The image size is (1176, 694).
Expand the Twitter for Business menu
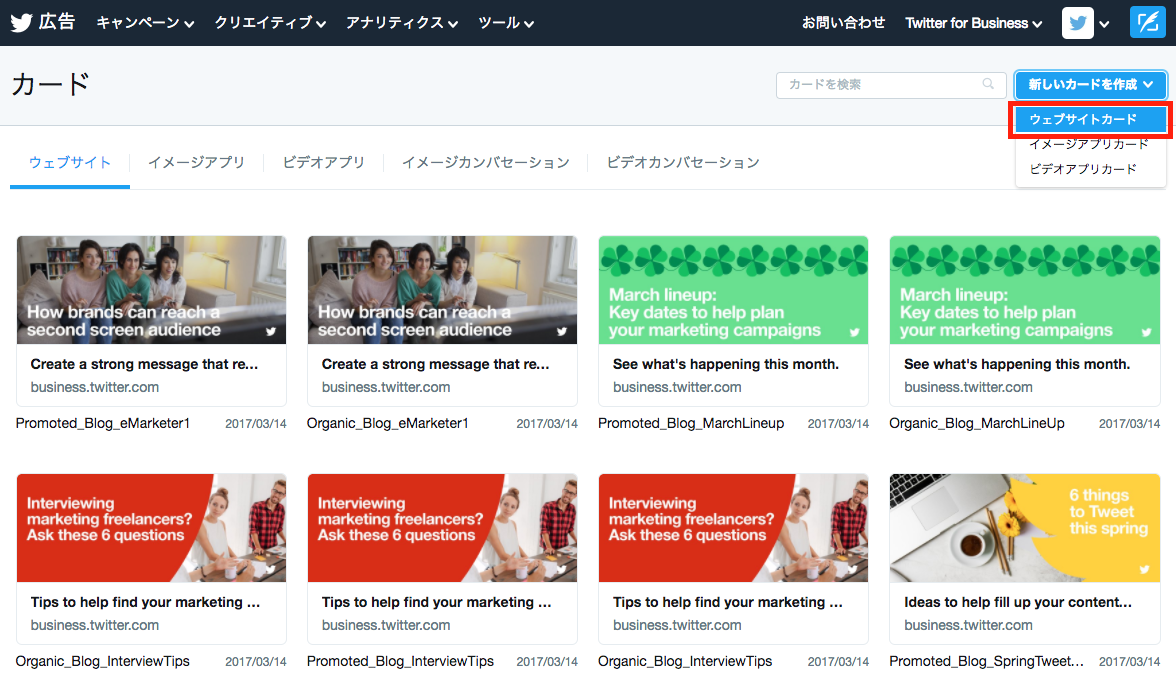point(974,23)
